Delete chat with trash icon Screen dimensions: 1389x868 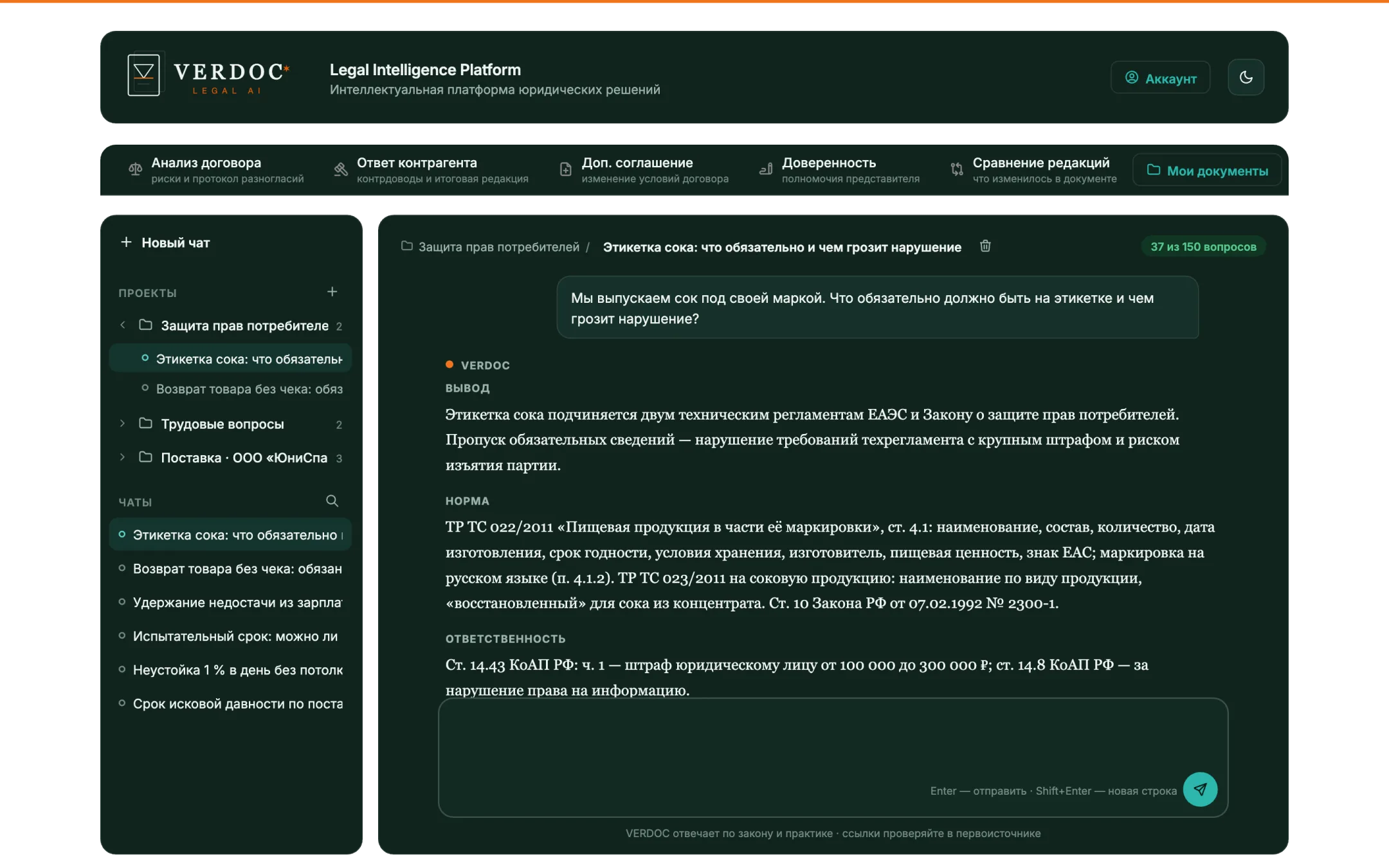click(985, 246)
